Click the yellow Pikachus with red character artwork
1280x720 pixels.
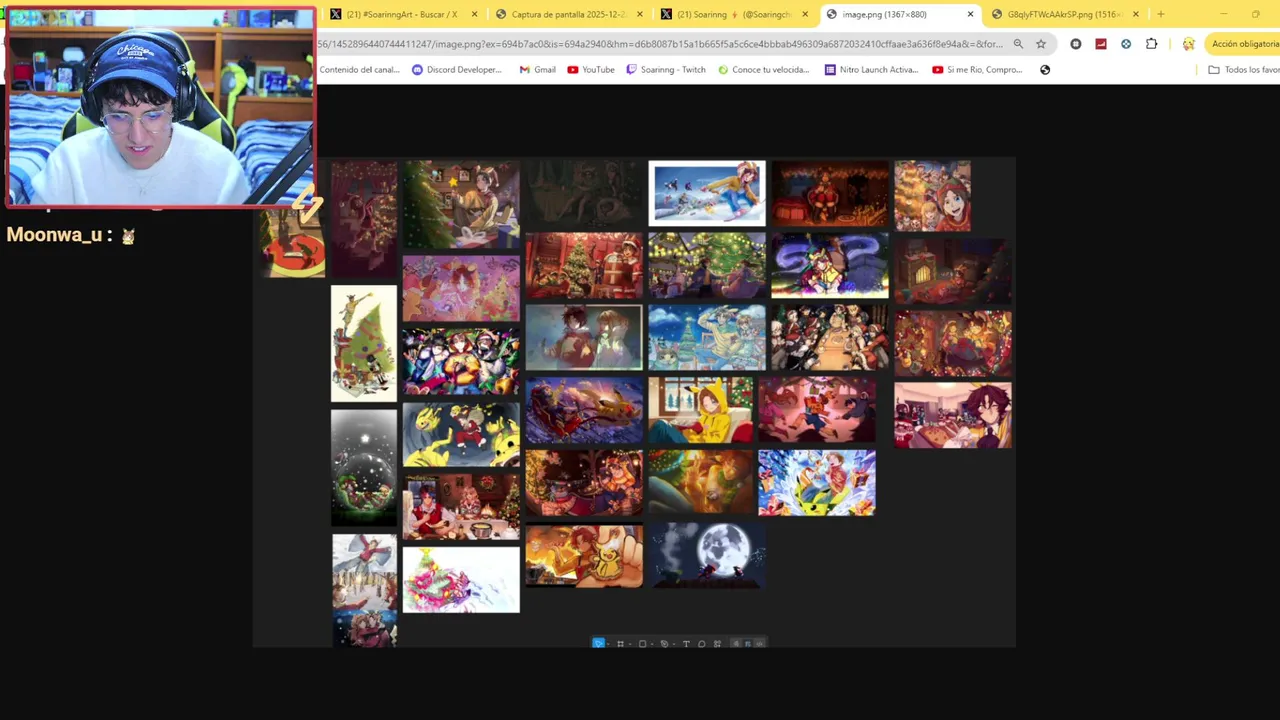tap(461, 435)
